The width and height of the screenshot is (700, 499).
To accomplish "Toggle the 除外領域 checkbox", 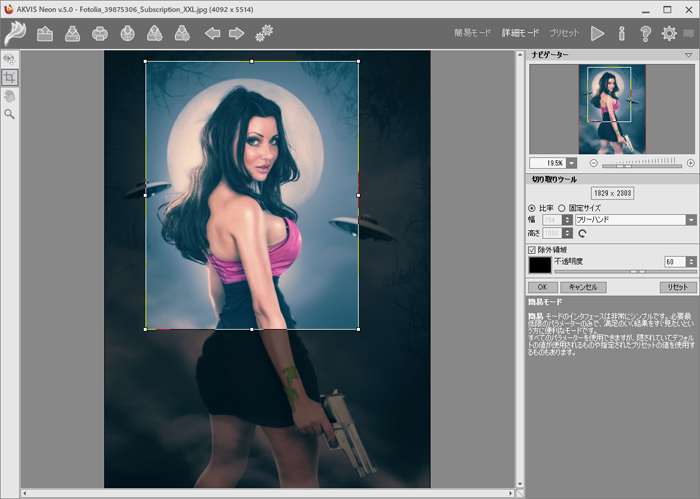I will (x=532, y=250).
